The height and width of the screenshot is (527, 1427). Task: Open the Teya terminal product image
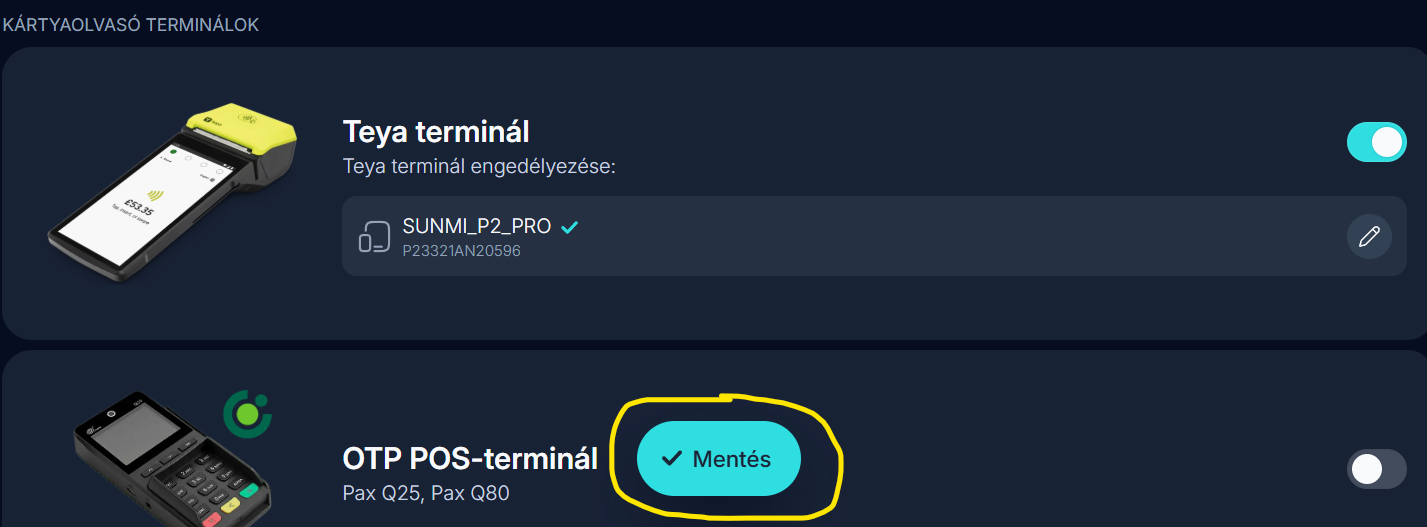pyautogui.click(x=170, y=190)
